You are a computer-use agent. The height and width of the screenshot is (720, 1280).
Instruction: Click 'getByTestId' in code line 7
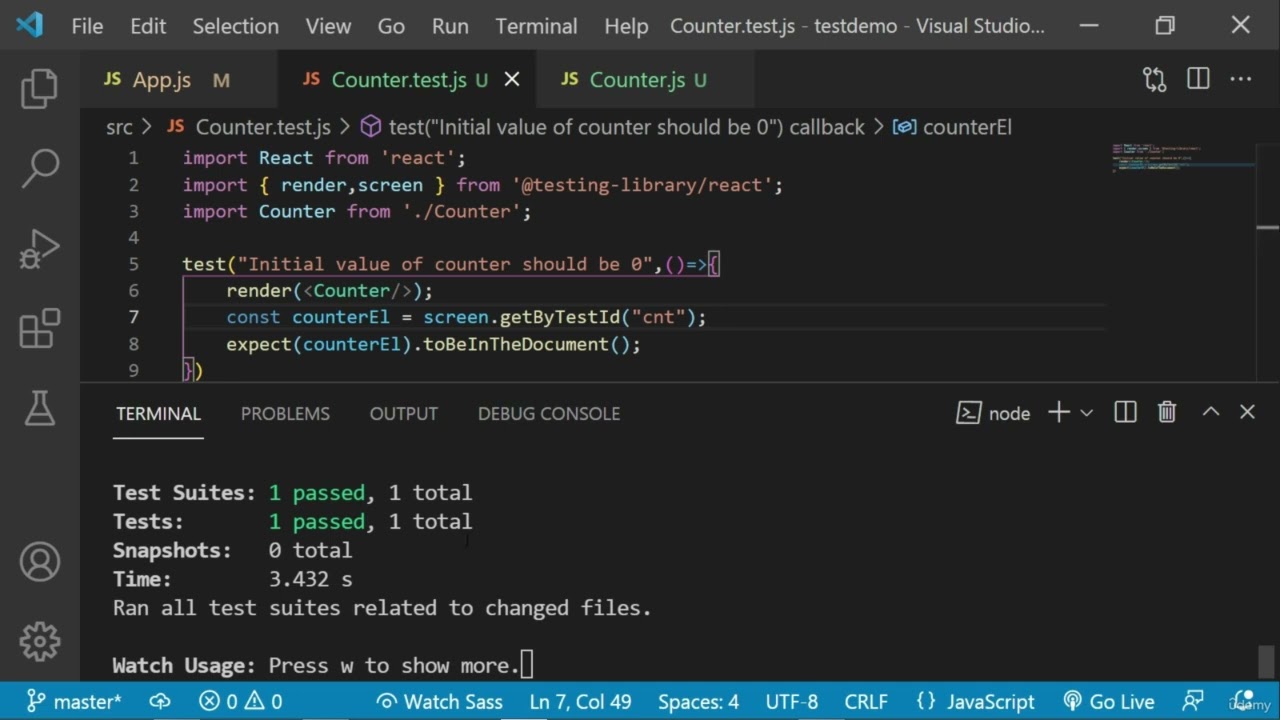click(x=560, y=317)
